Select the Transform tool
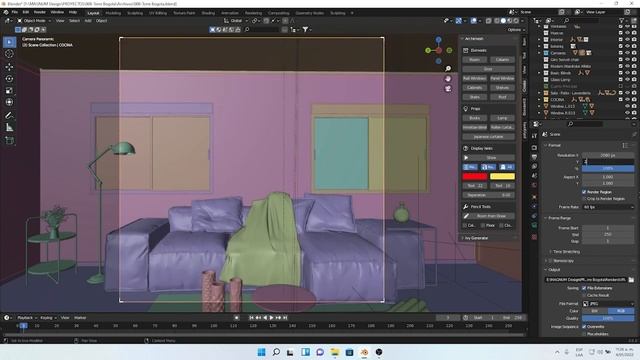Image resolution: width=640 pixels, height=360 pixels. pyautogui.click(x=9, y=102)
